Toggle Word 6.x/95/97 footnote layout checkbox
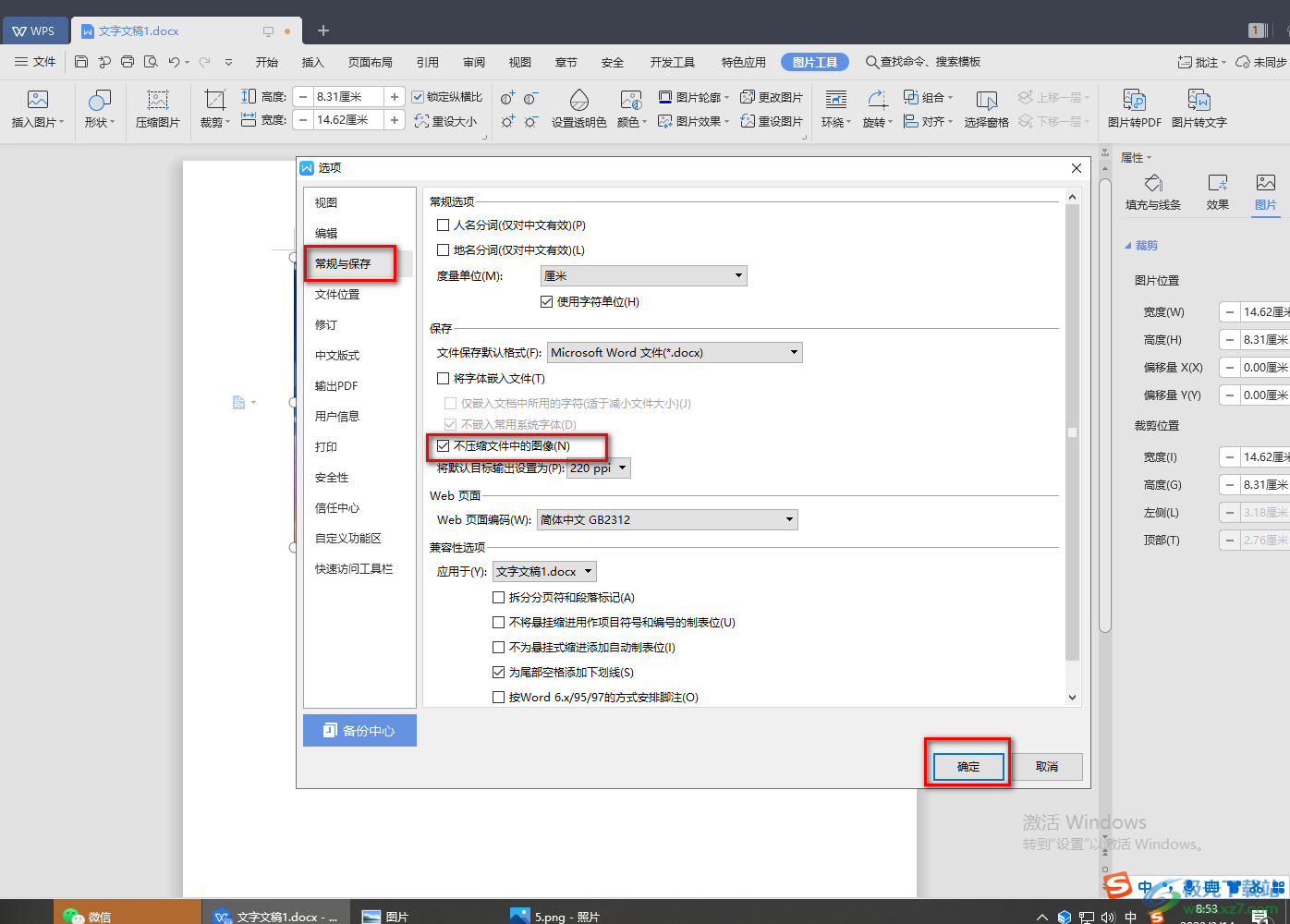The height and width of the screenshot is (924, 1290). [x=498, y=697]
